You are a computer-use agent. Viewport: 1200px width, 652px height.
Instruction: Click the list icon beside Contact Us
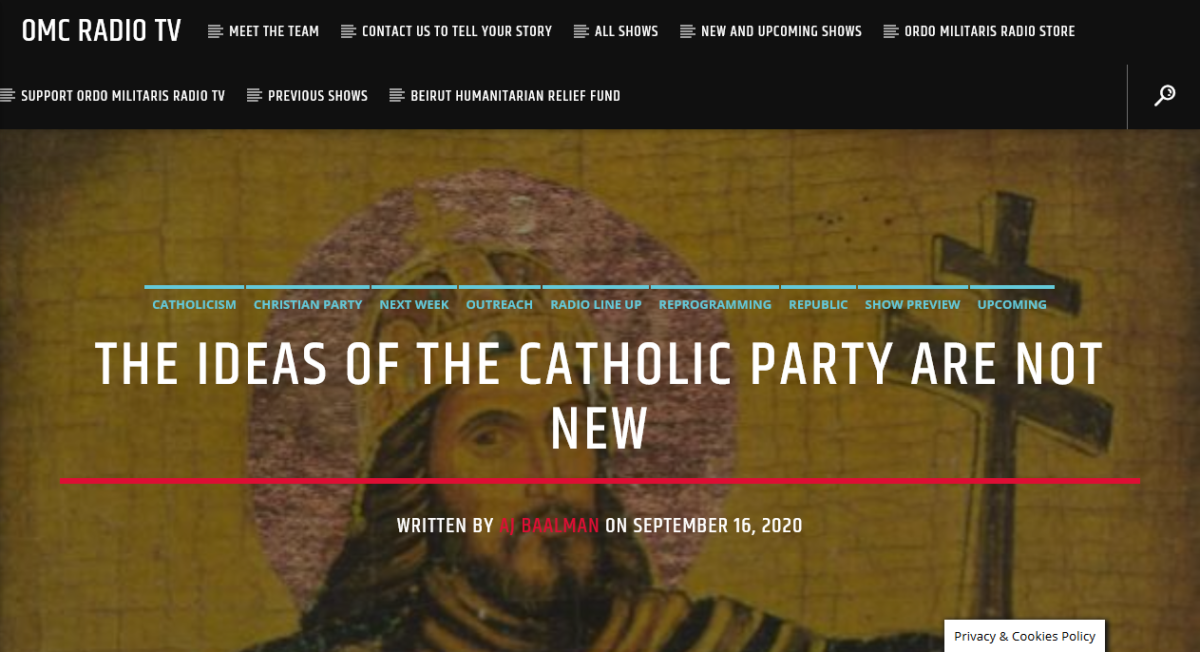click(x=348, y=31)
